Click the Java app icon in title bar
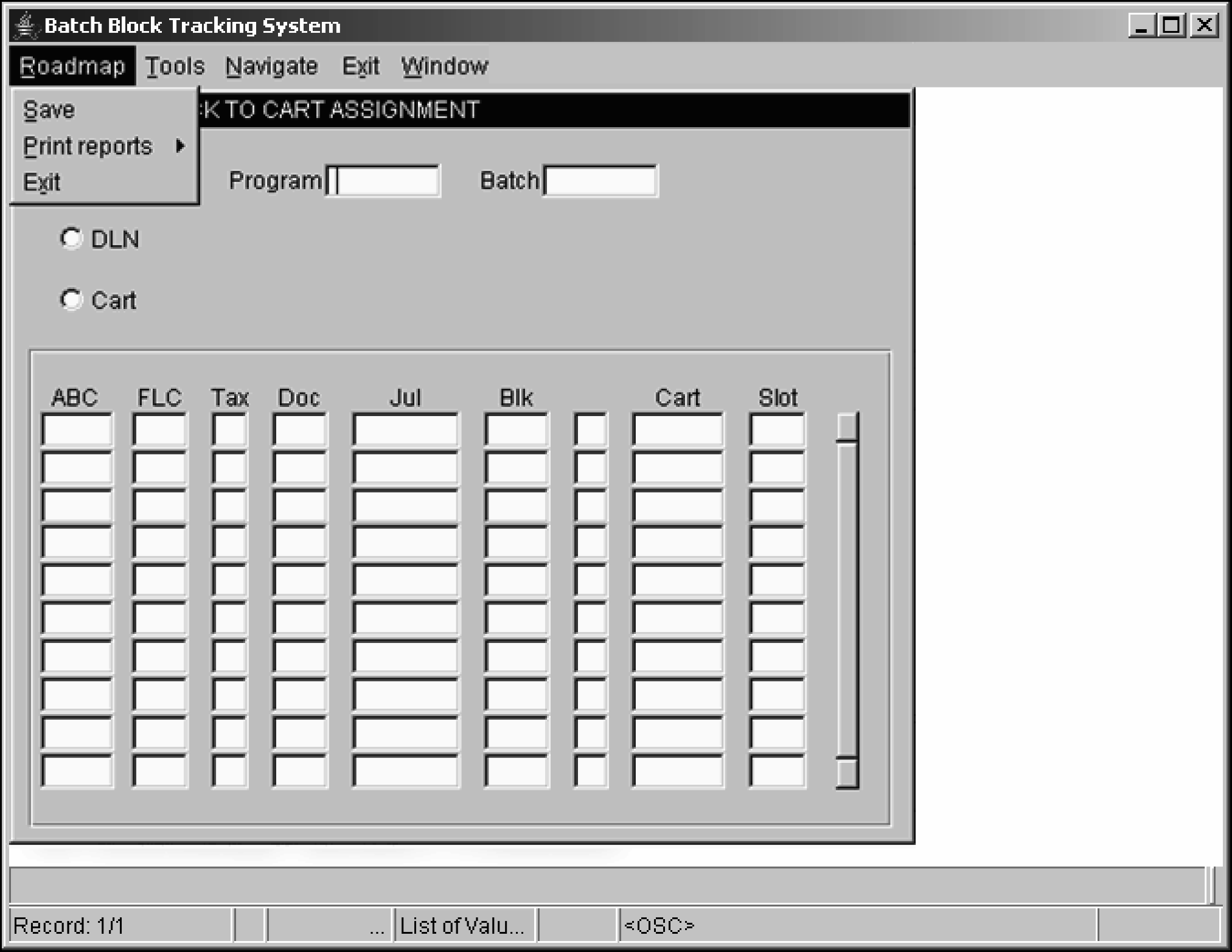1232x952 pixels. [x=25, y=26]
